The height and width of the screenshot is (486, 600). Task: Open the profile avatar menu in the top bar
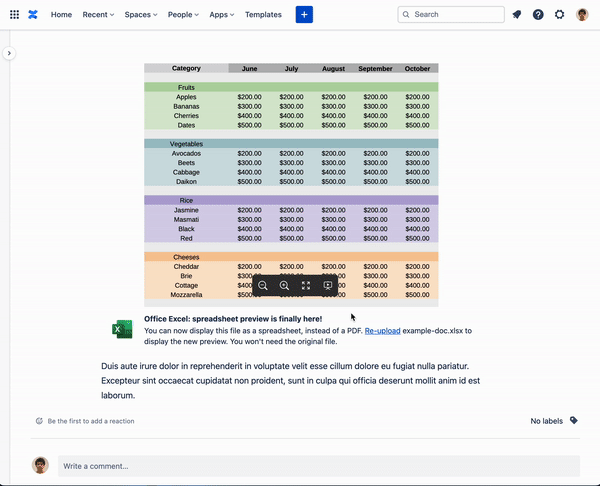tap(582, 15)
